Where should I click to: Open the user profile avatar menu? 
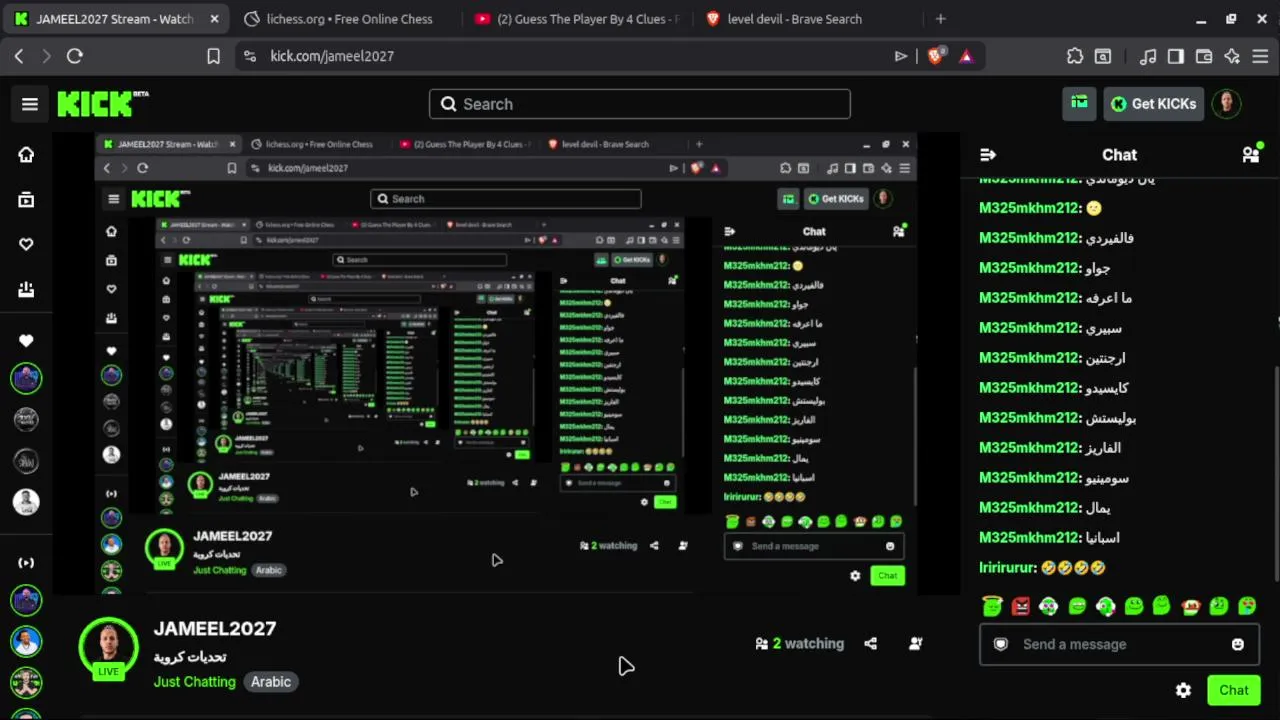pos(1226,103)
